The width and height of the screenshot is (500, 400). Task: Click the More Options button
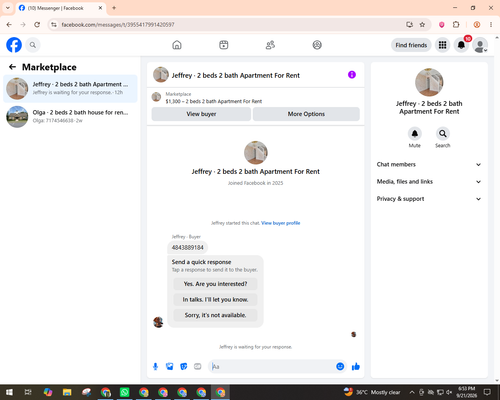tap(306, 114)
